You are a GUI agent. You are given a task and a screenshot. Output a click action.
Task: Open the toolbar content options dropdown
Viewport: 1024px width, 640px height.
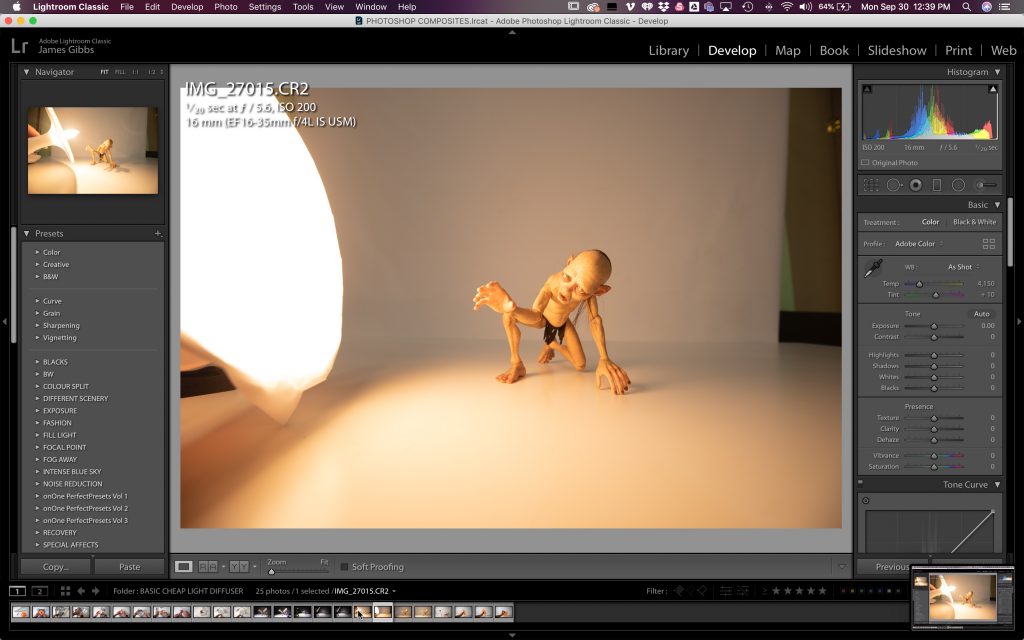(x=842, y=567)
